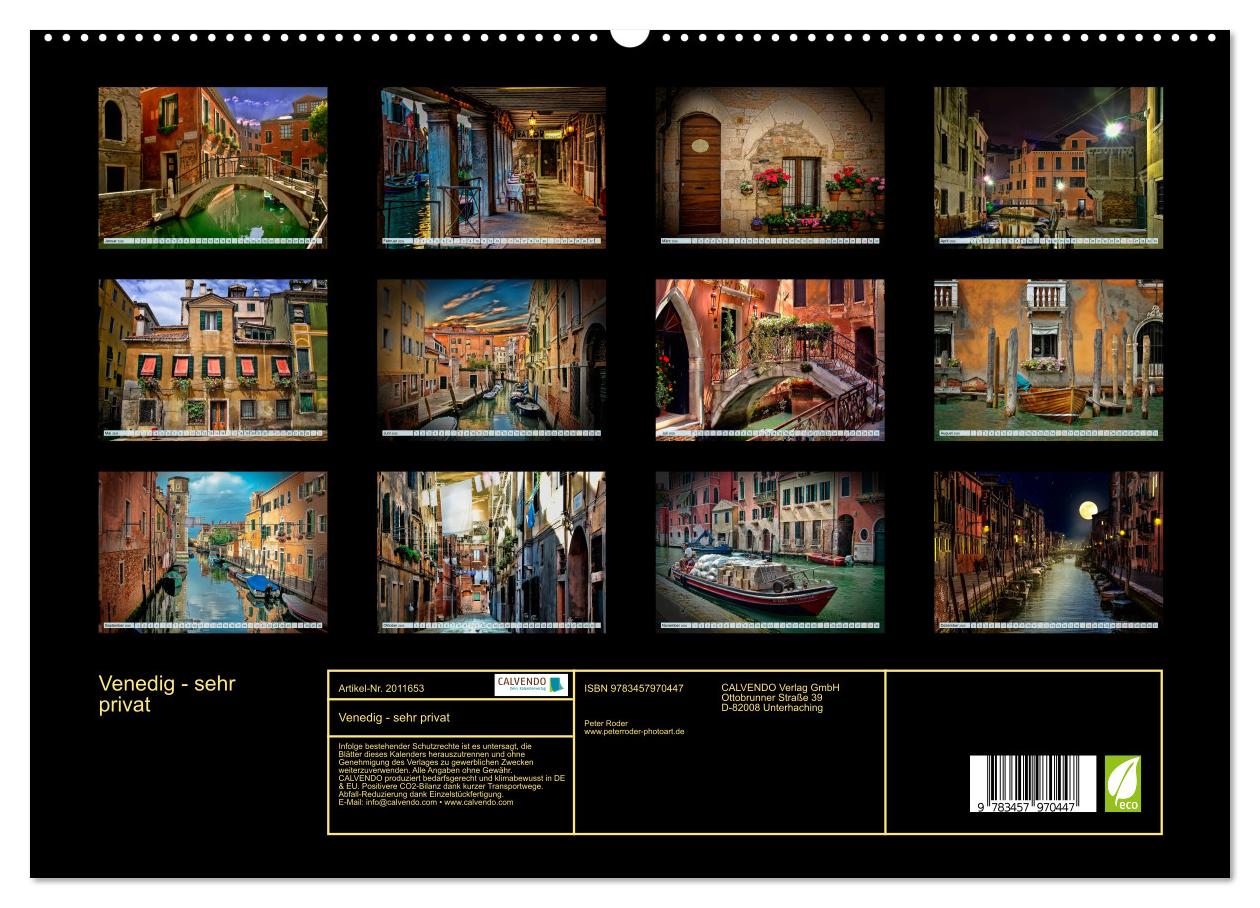Screen dimensions: 1260x908
Task: Click the December date strip under moonlit canal
Action: (x=1048, y=627)
